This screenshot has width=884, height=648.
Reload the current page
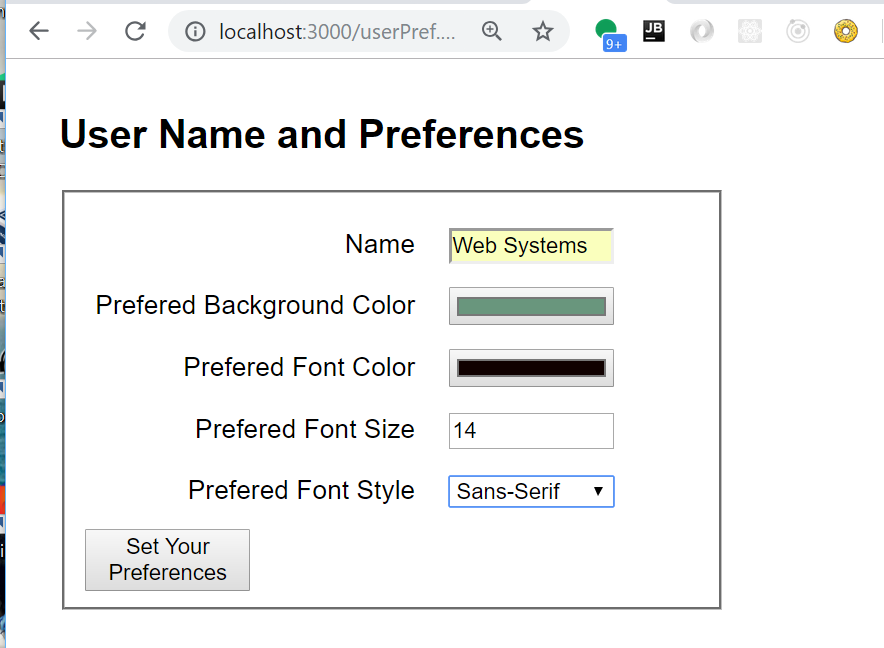click(135, 31)
